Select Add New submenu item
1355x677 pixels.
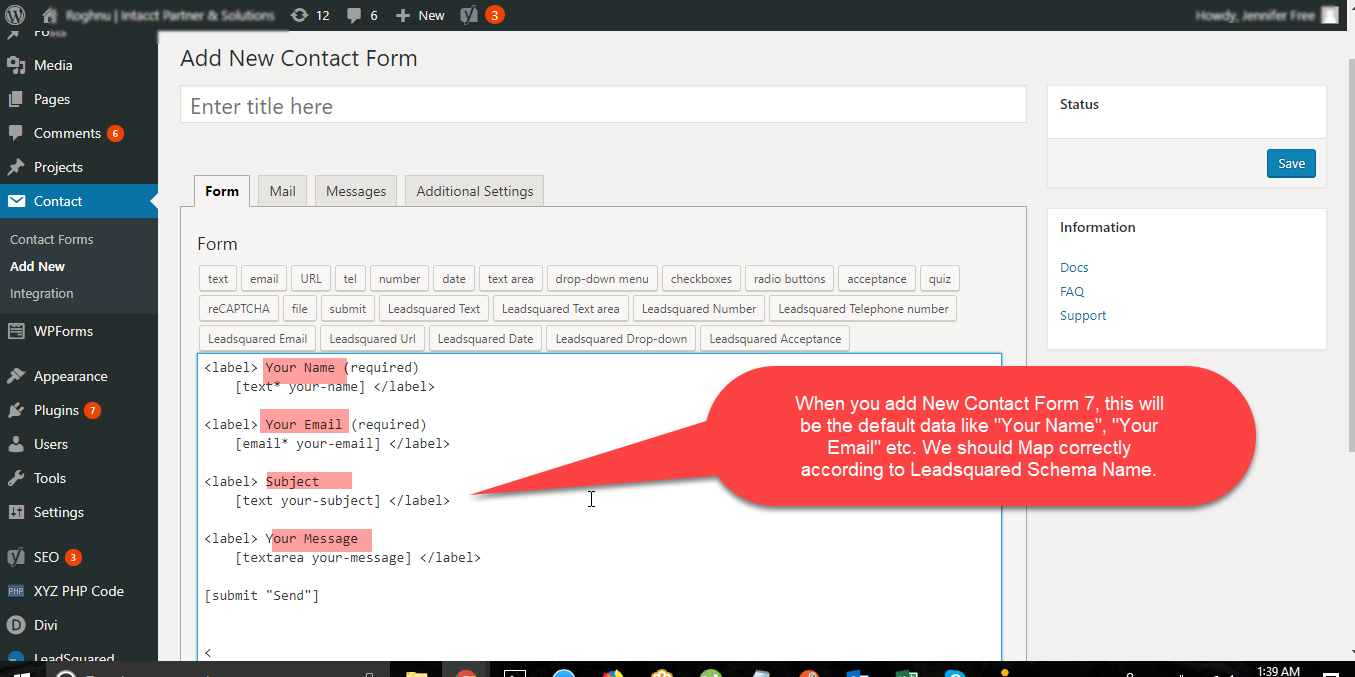tap(38, 267)
